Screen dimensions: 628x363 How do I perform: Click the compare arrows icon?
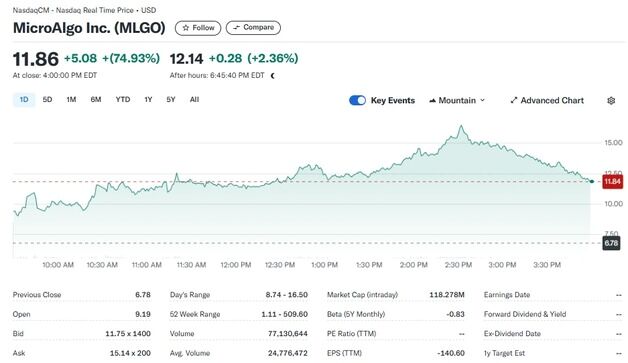[x=236, y=28]
